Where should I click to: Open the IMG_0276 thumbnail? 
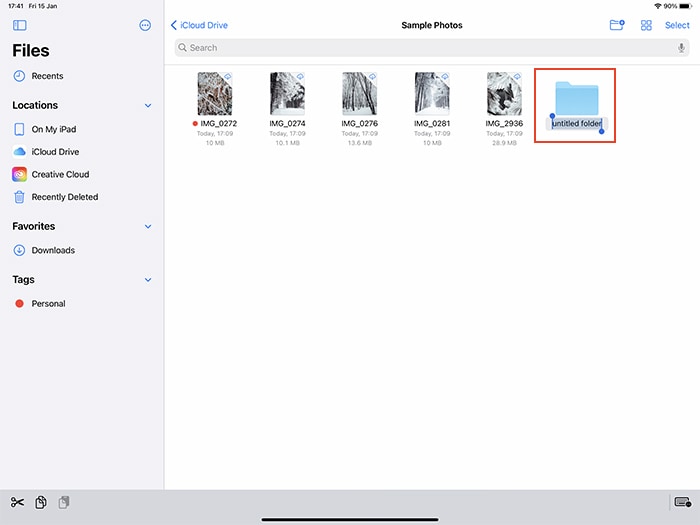tap(360, 94)
